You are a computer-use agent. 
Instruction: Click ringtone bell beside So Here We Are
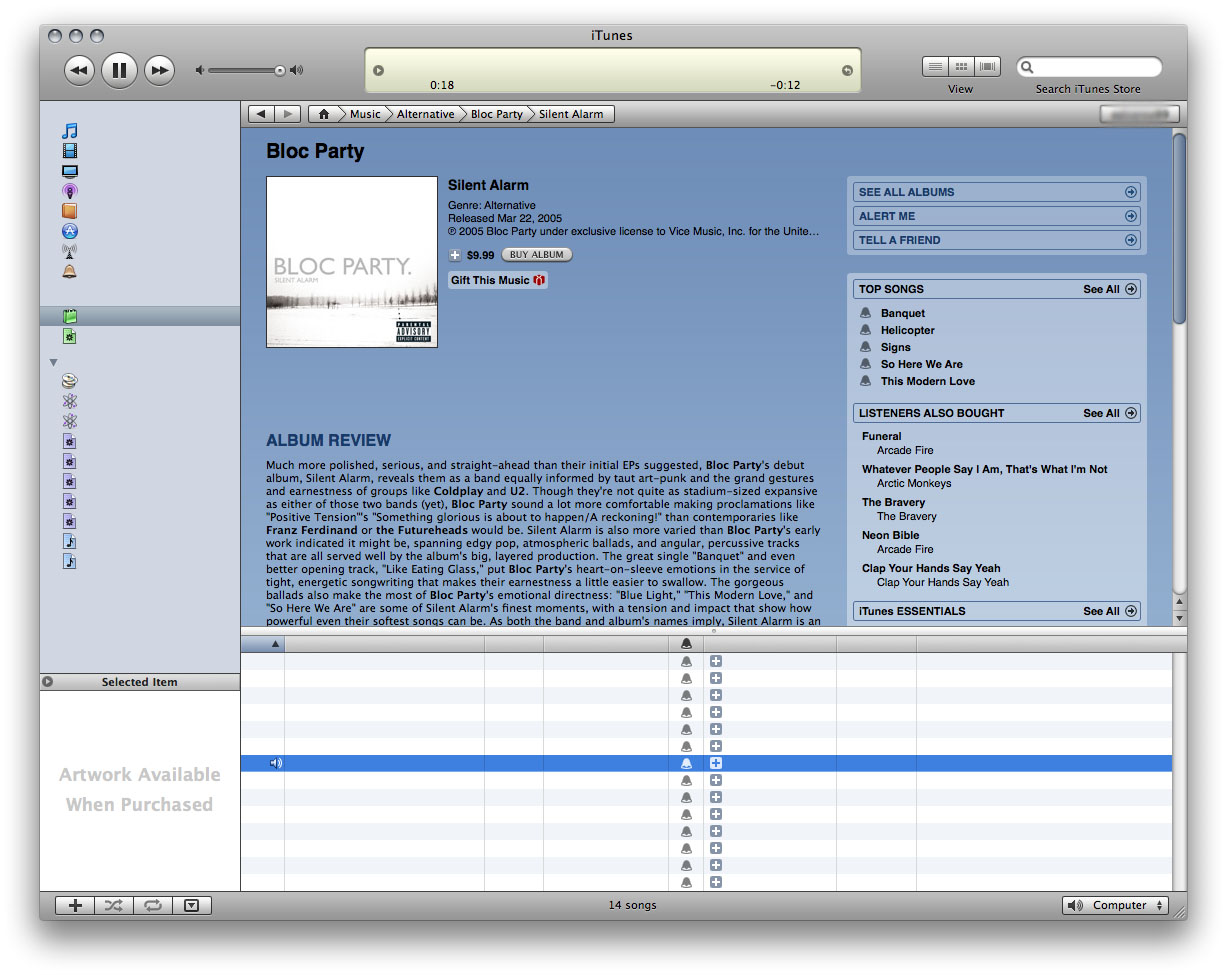click(866, 364)
